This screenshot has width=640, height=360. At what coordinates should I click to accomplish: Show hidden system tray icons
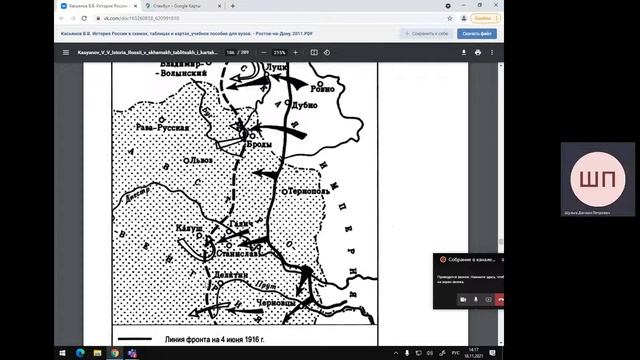396,353
